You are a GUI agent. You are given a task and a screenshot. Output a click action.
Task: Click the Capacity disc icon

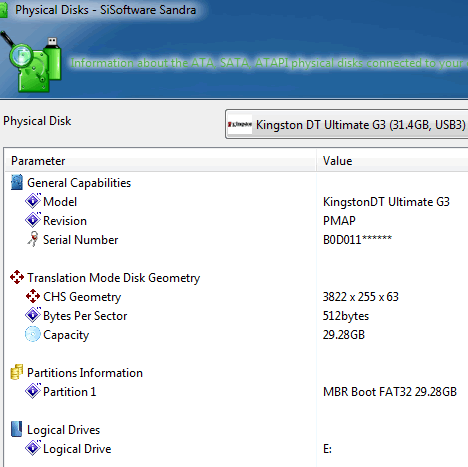(x=33, y=334)
